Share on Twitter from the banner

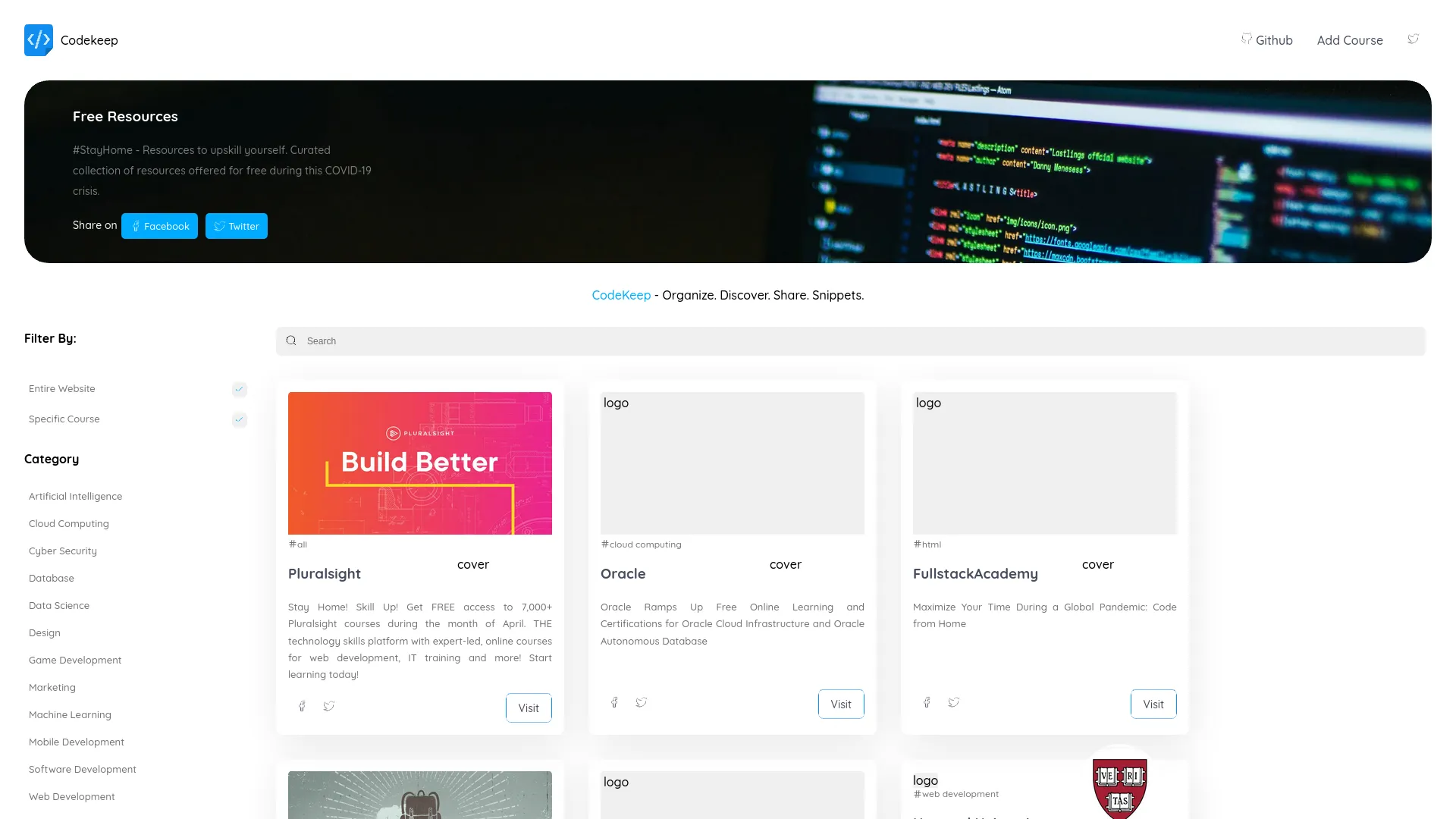[x=237, y=226]
